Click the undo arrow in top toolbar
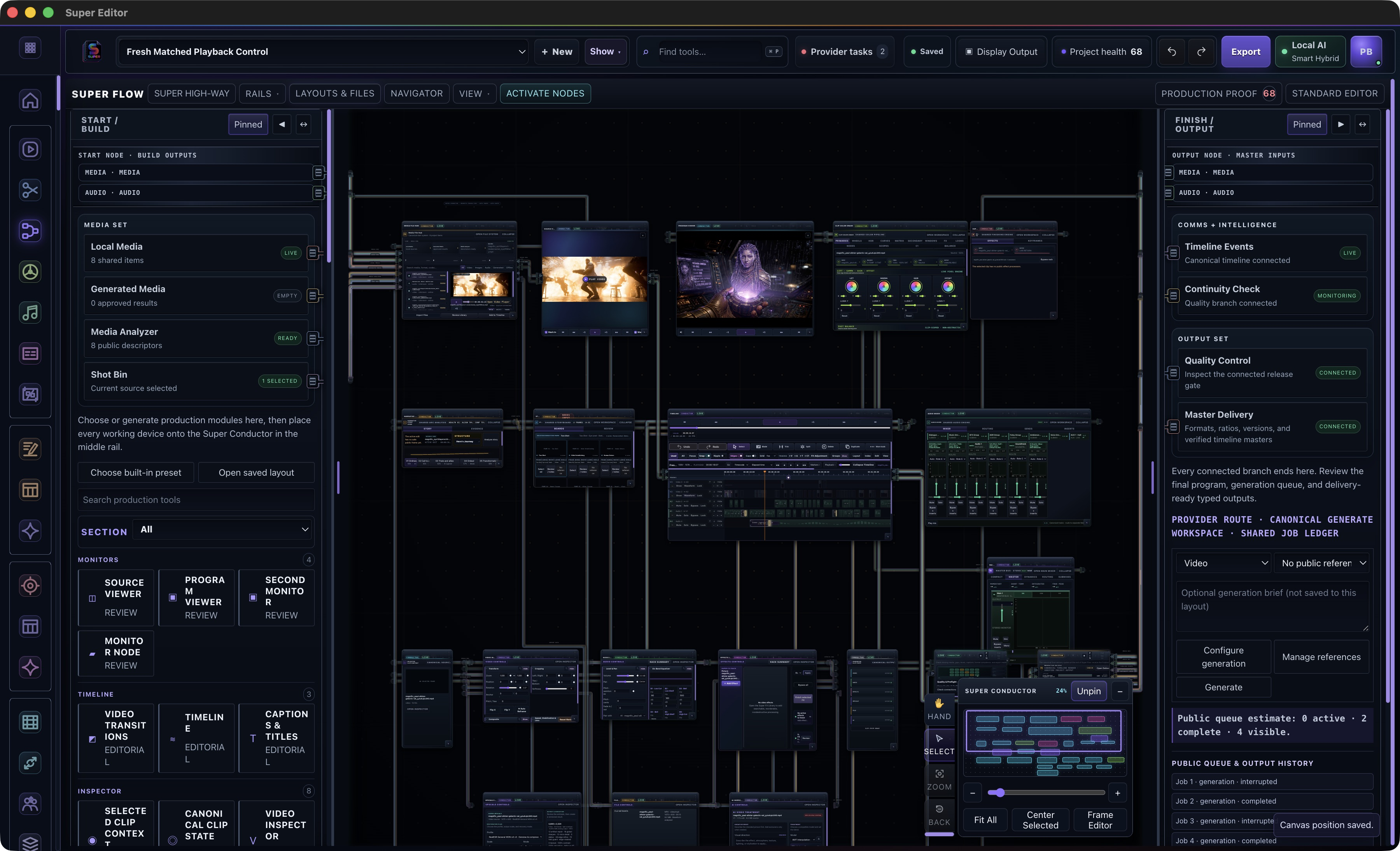 click(1172, 52)
